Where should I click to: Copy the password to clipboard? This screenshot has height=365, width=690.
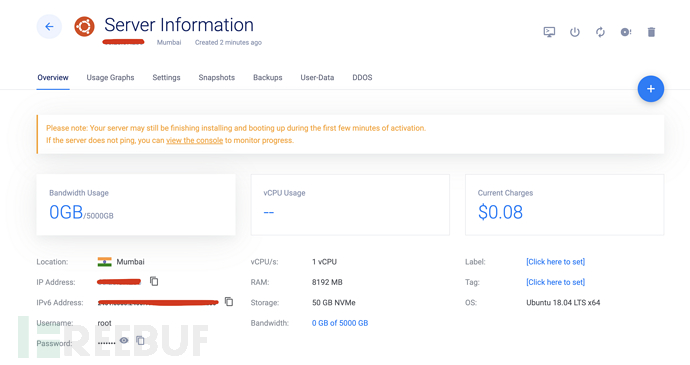140,340
